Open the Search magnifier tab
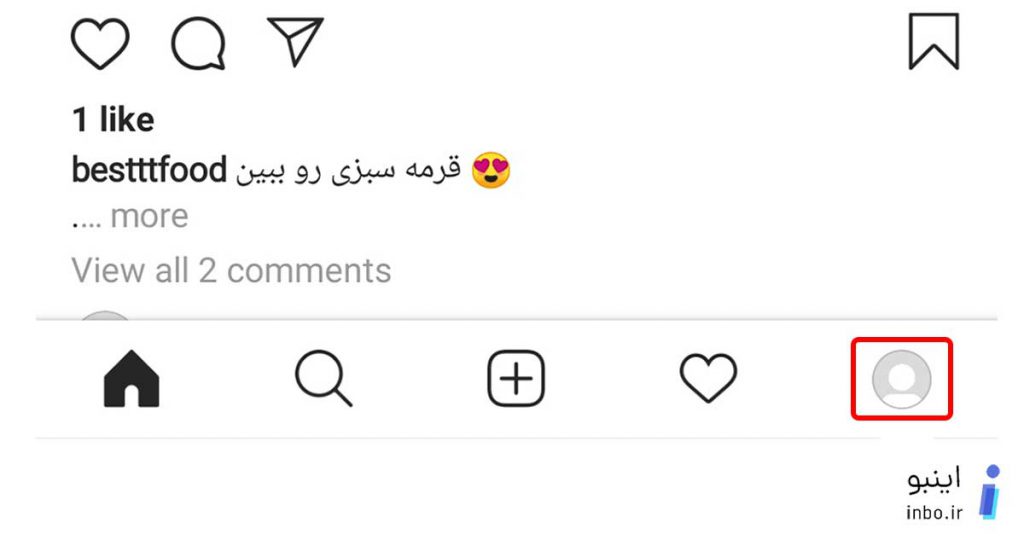This screenshot has height=546, width=1024. tap(323, 379)
